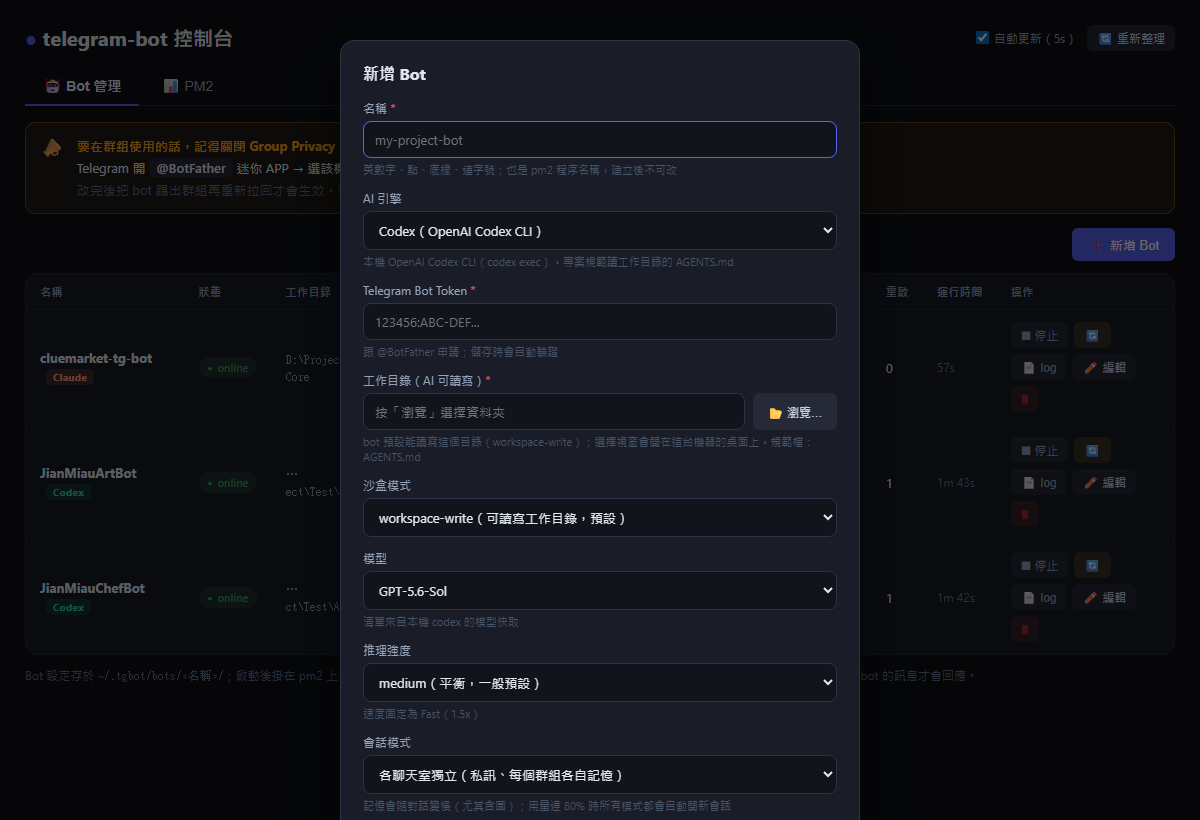The height and width of the screenshot is (820, 1200).
Task: Open AI 引擎 dropdown showing Codex
Action: (x=600, y=231)
